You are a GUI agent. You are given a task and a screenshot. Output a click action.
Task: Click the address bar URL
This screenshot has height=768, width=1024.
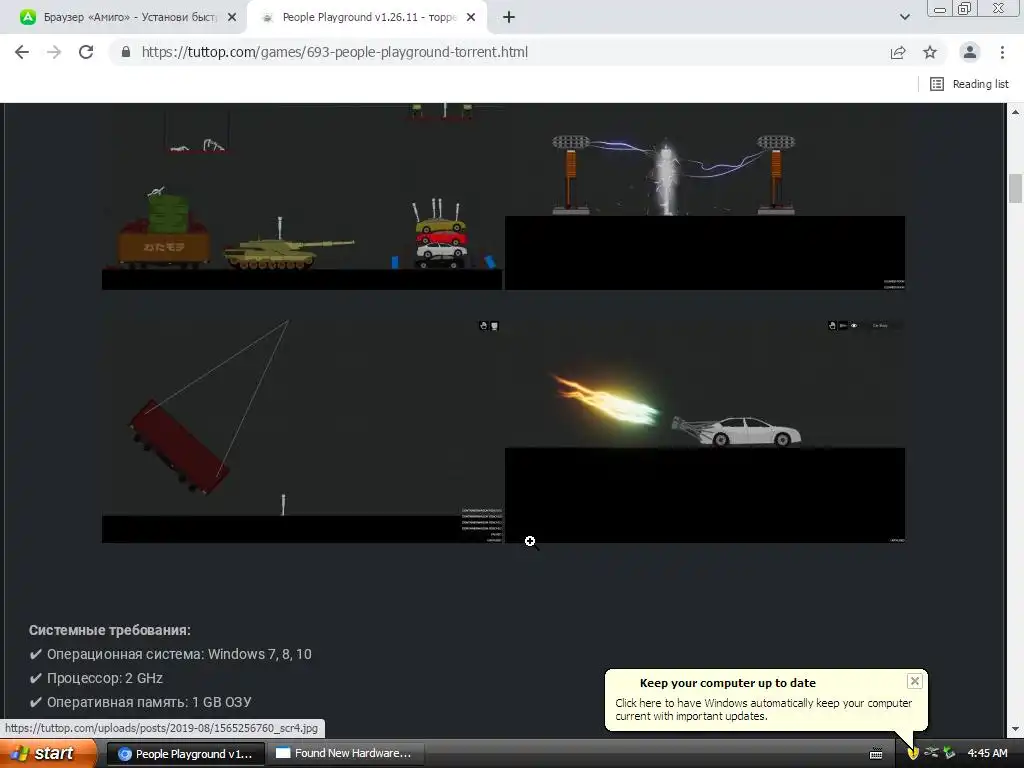[x=334, y=52]
